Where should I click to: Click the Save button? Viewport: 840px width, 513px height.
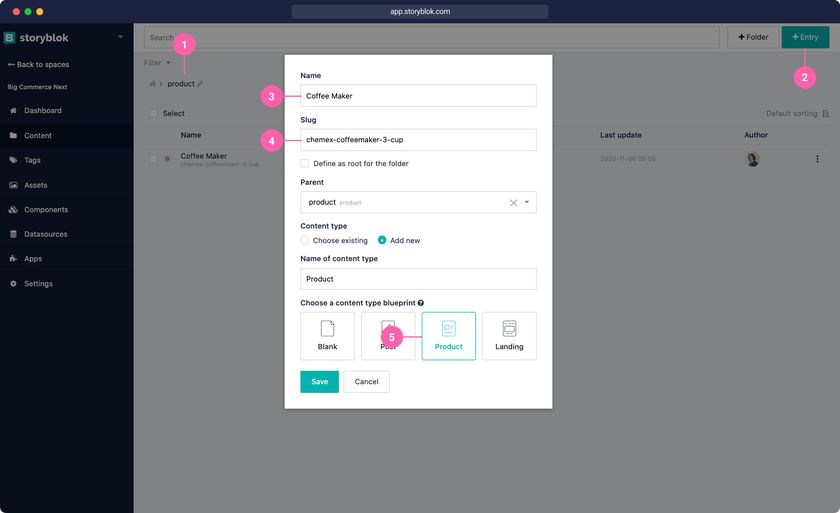[x=319, y=382]
